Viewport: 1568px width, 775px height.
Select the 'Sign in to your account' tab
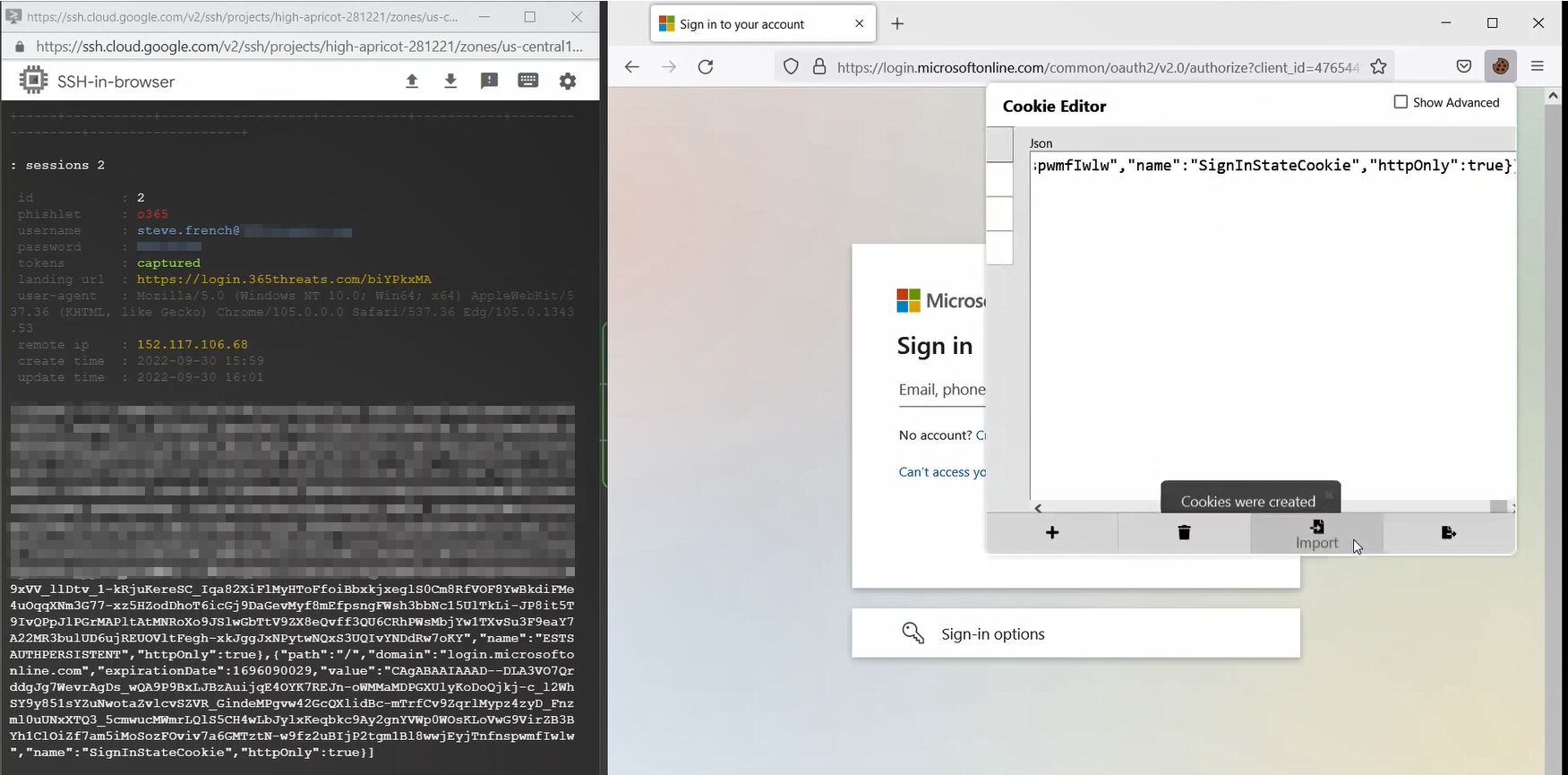763,24
